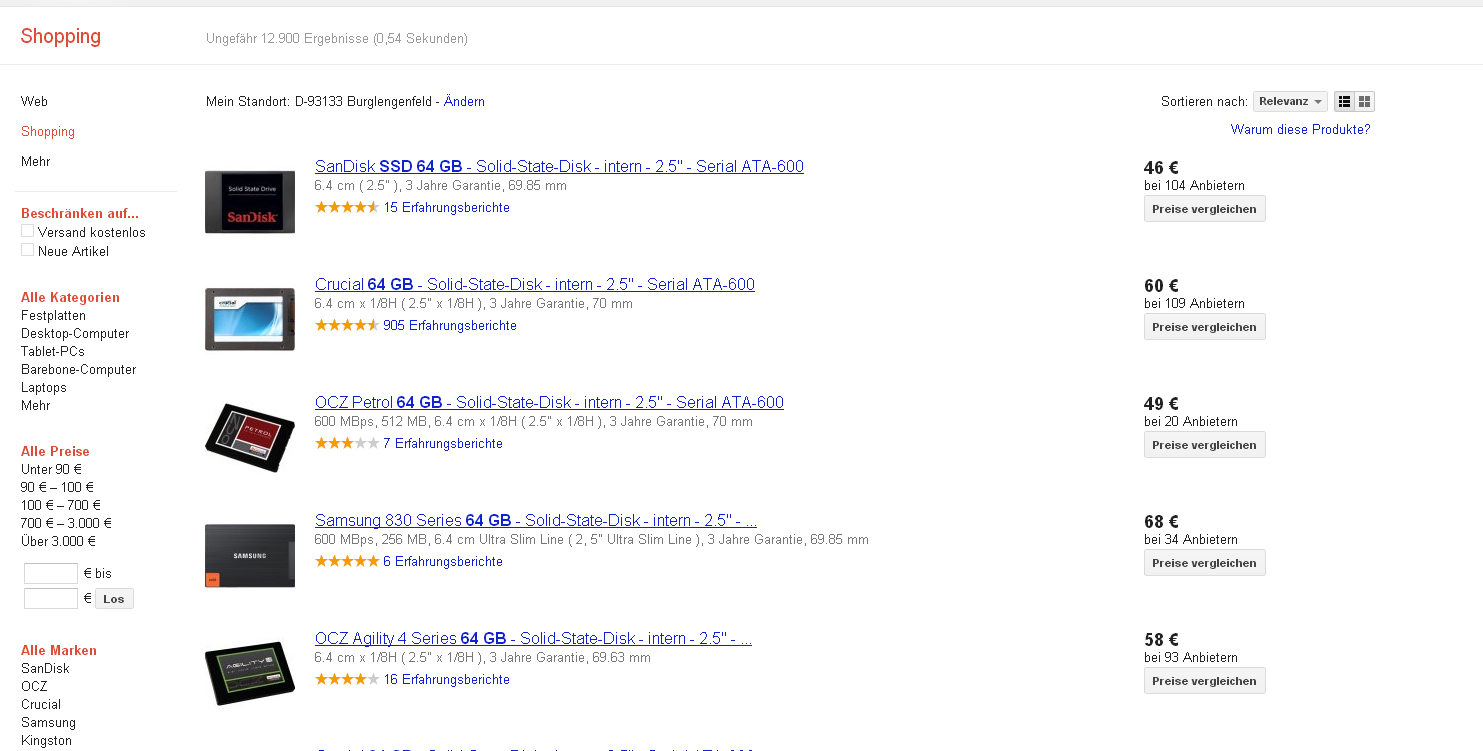Select Shopping in the left menu

48,131
